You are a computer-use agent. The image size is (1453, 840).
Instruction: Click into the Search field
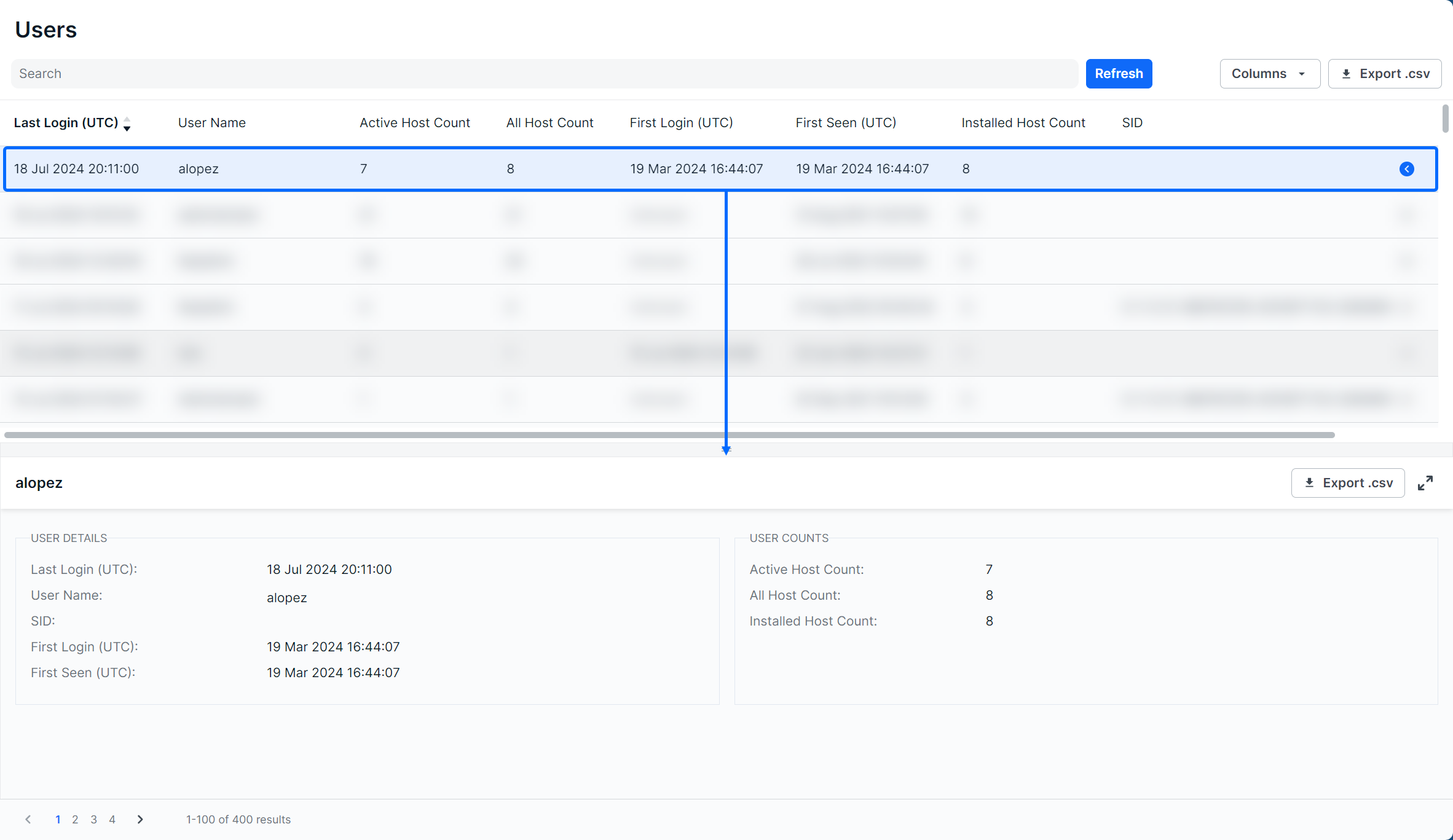point(544,74)
